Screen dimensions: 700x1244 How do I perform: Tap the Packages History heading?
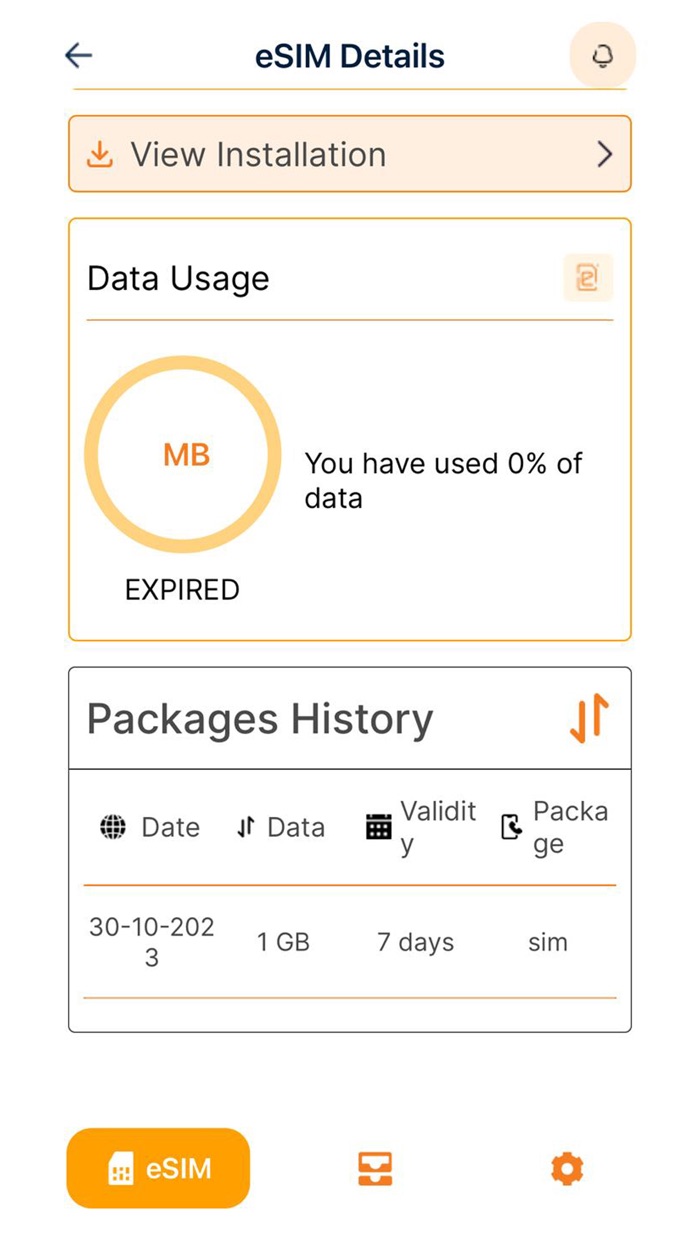point(260,719)
